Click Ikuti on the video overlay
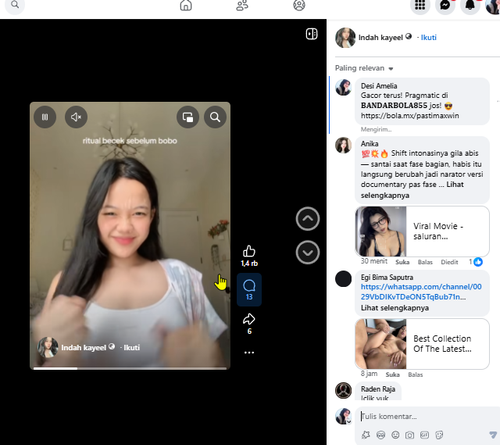This screenshot has height=445, width=500. 132,347
